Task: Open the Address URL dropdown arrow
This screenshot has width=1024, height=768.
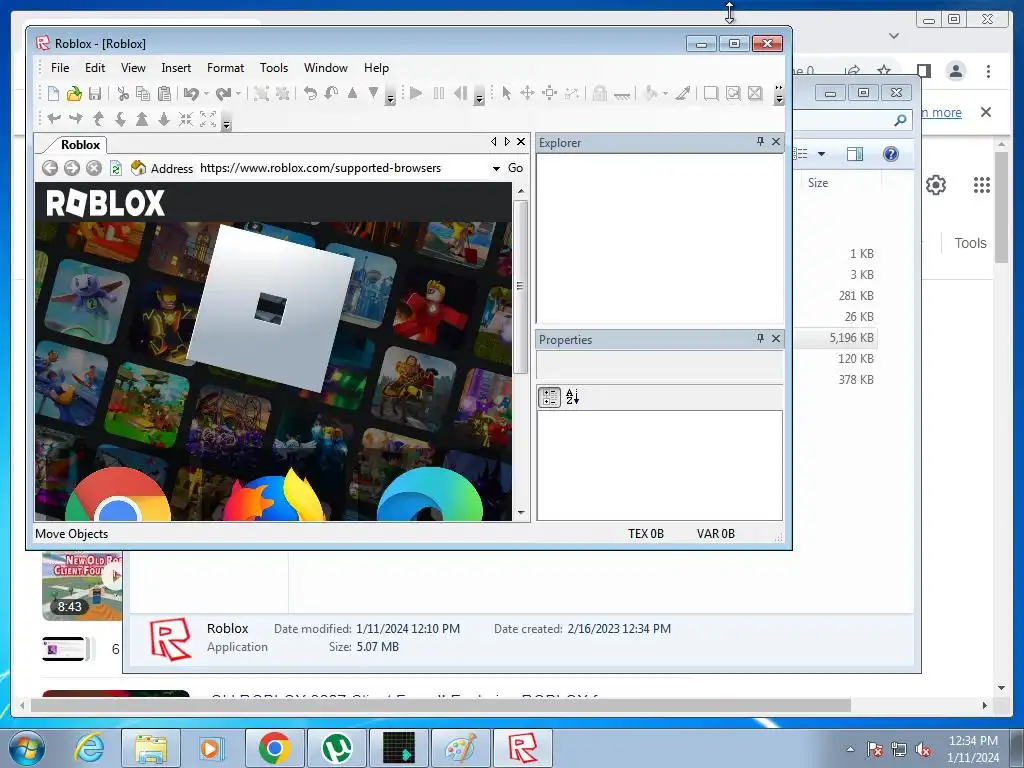Action: coord(496,168)
